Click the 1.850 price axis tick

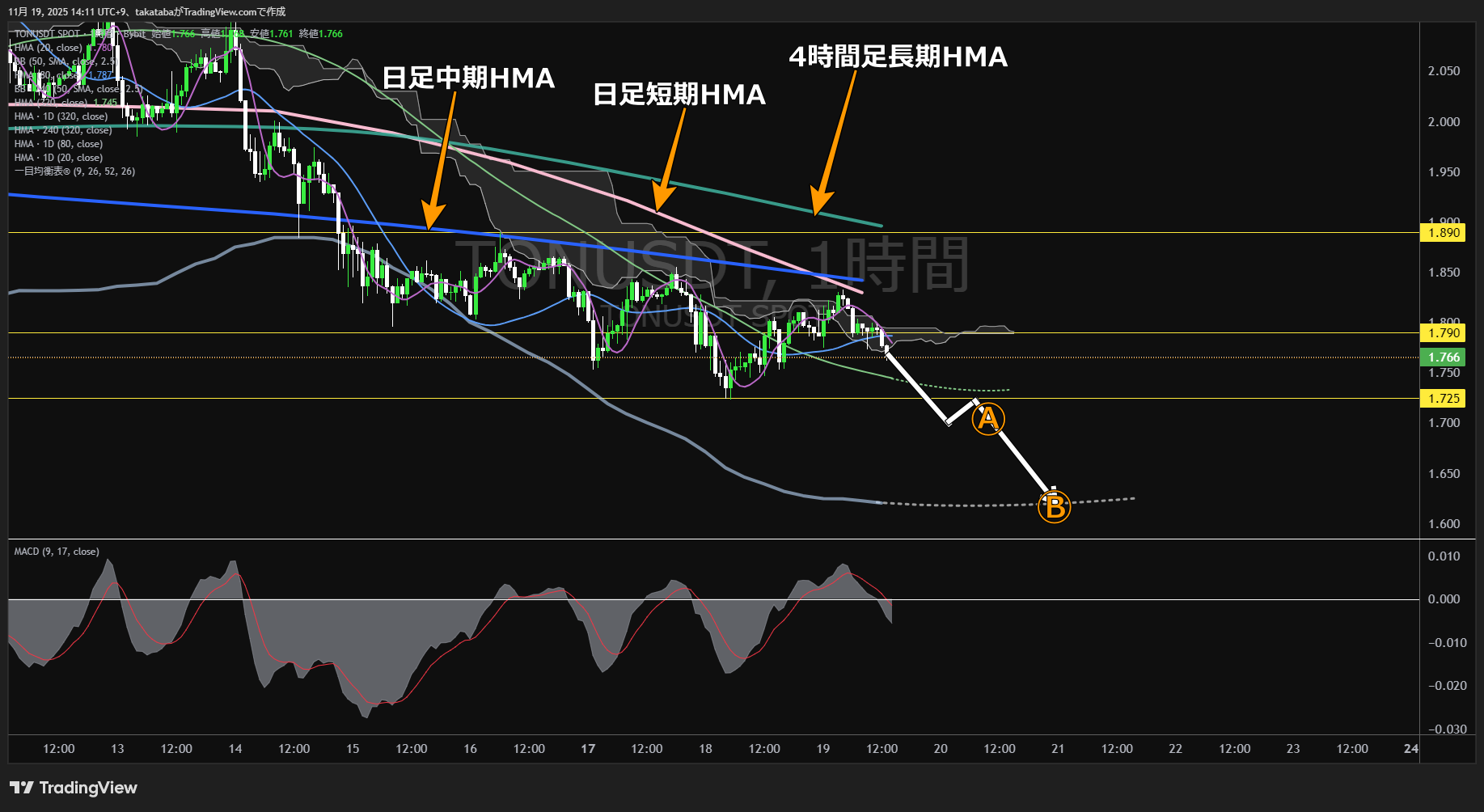coord(1444,273)
